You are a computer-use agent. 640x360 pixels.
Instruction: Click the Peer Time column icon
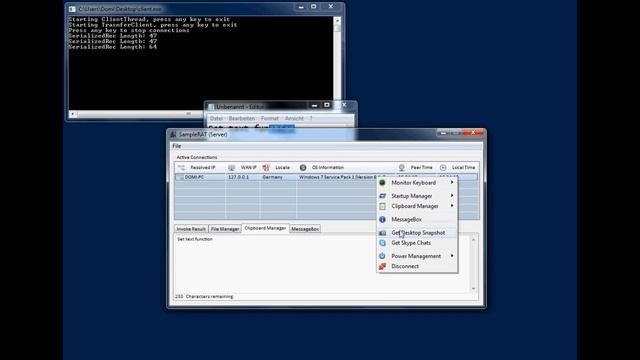pyautogui.click(x=402, y=167)
